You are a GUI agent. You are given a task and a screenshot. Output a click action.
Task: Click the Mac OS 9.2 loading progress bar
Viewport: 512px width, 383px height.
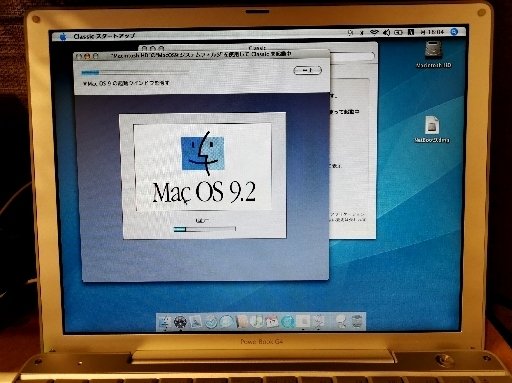[x=205, y=229]
